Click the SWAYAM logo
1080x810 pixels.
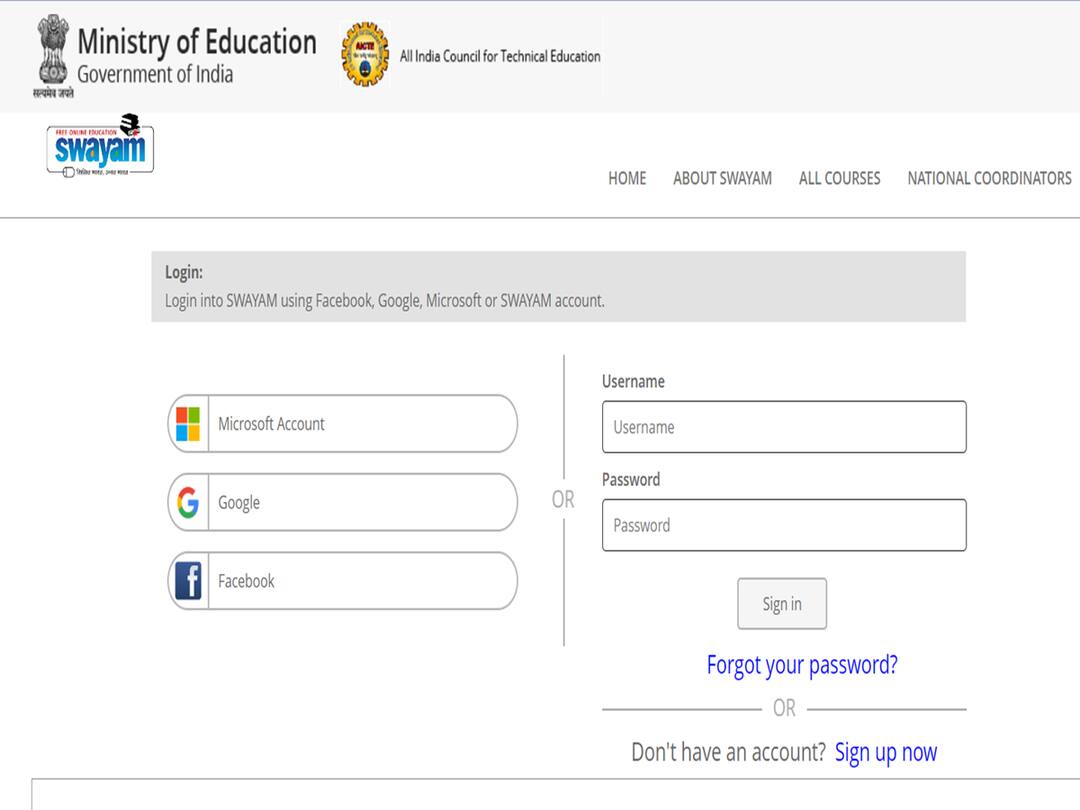(100, 149)
